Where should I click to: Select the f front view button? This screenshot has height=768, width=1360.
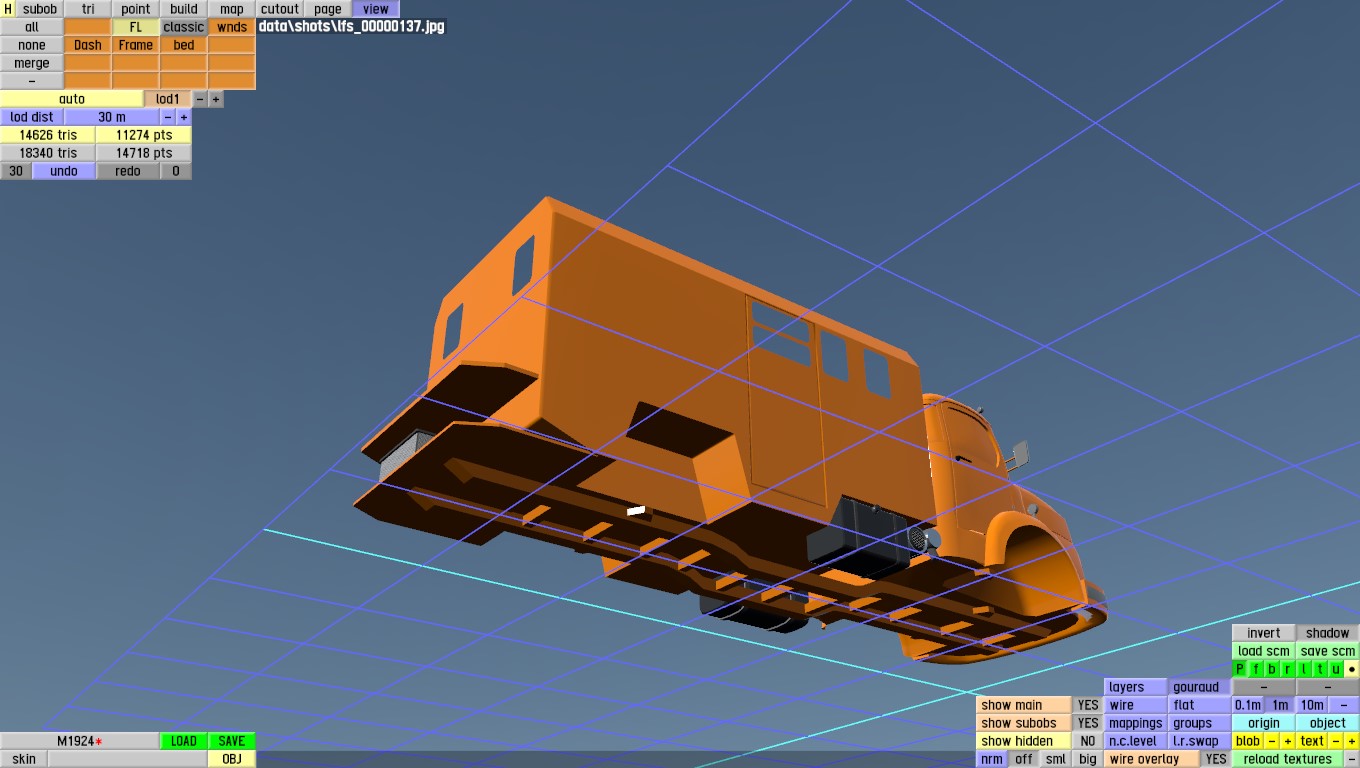pyautogui.click(x=1256, y=669)
